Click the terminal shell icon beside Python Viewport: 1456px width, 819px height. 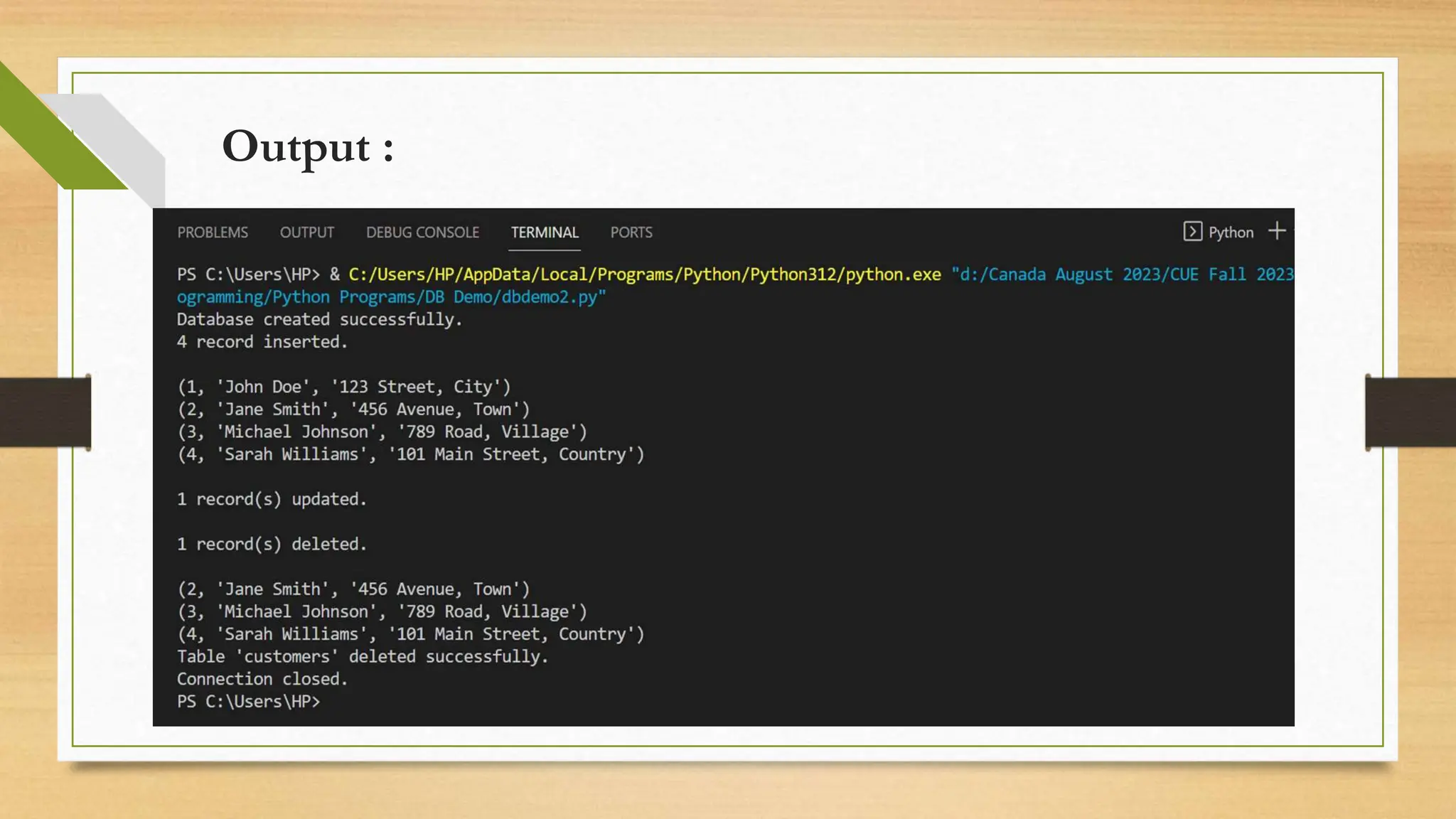[x=1192, y=232]
